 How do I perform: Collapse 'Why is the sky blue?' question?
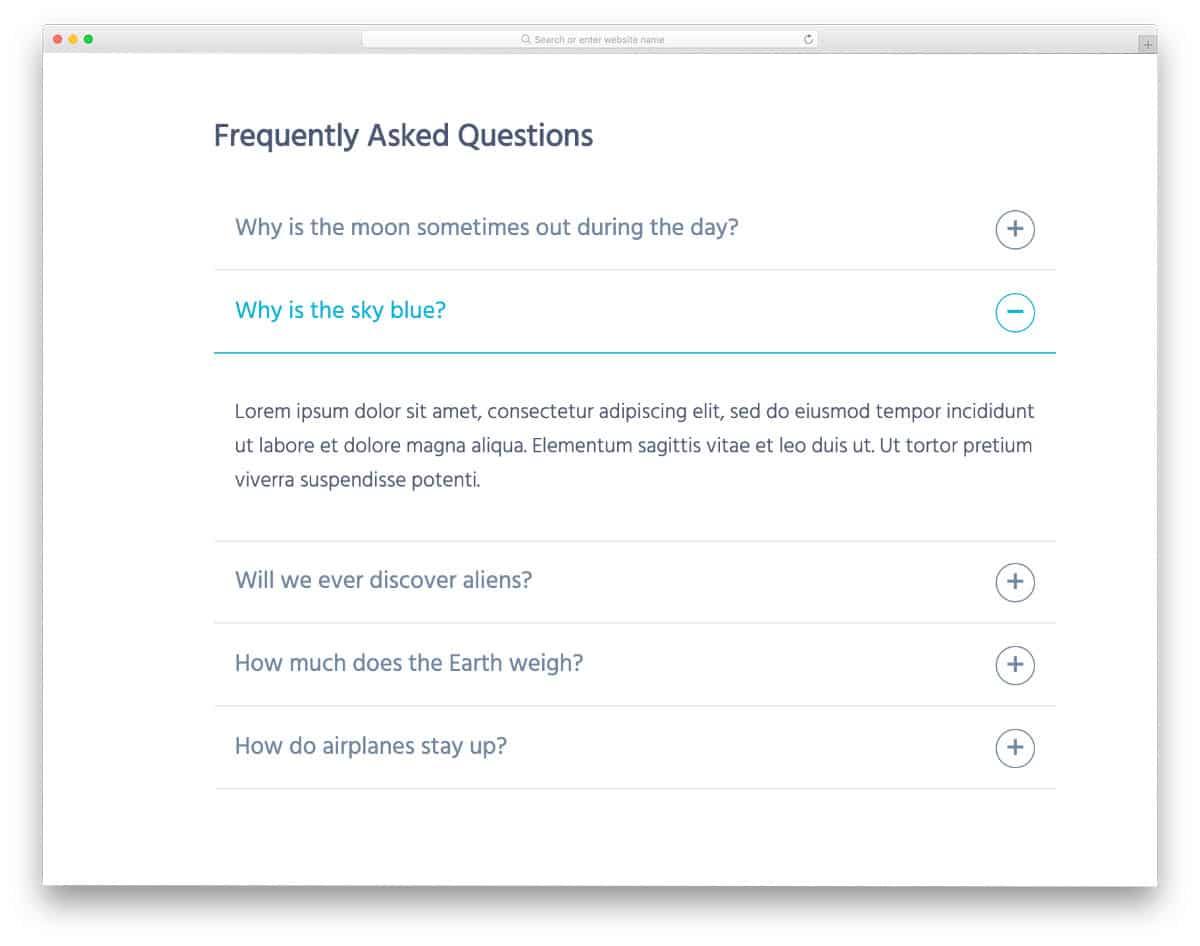340,310
